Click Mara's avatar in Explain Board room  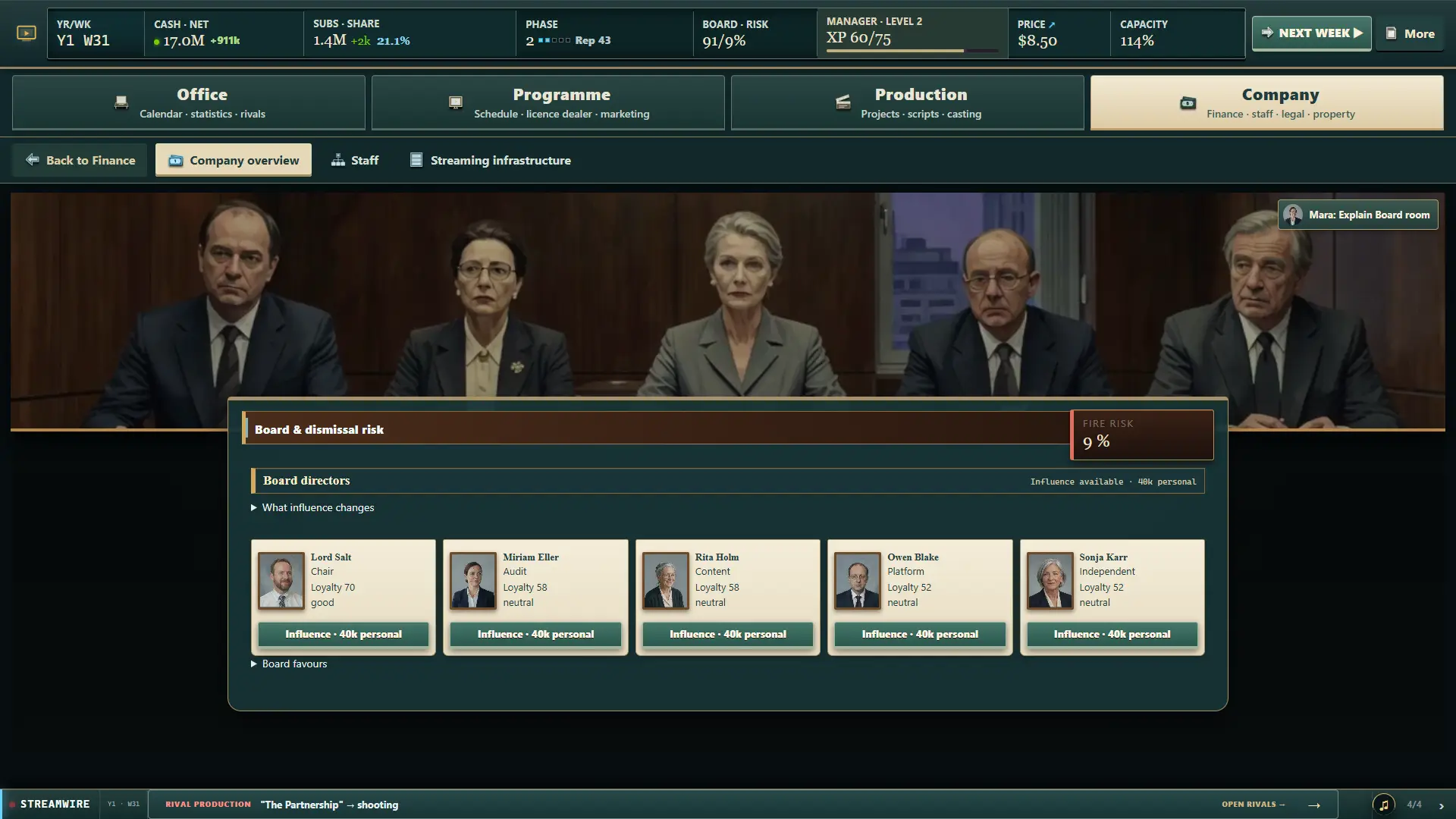pyautogui.click(x=1293, y=215)
